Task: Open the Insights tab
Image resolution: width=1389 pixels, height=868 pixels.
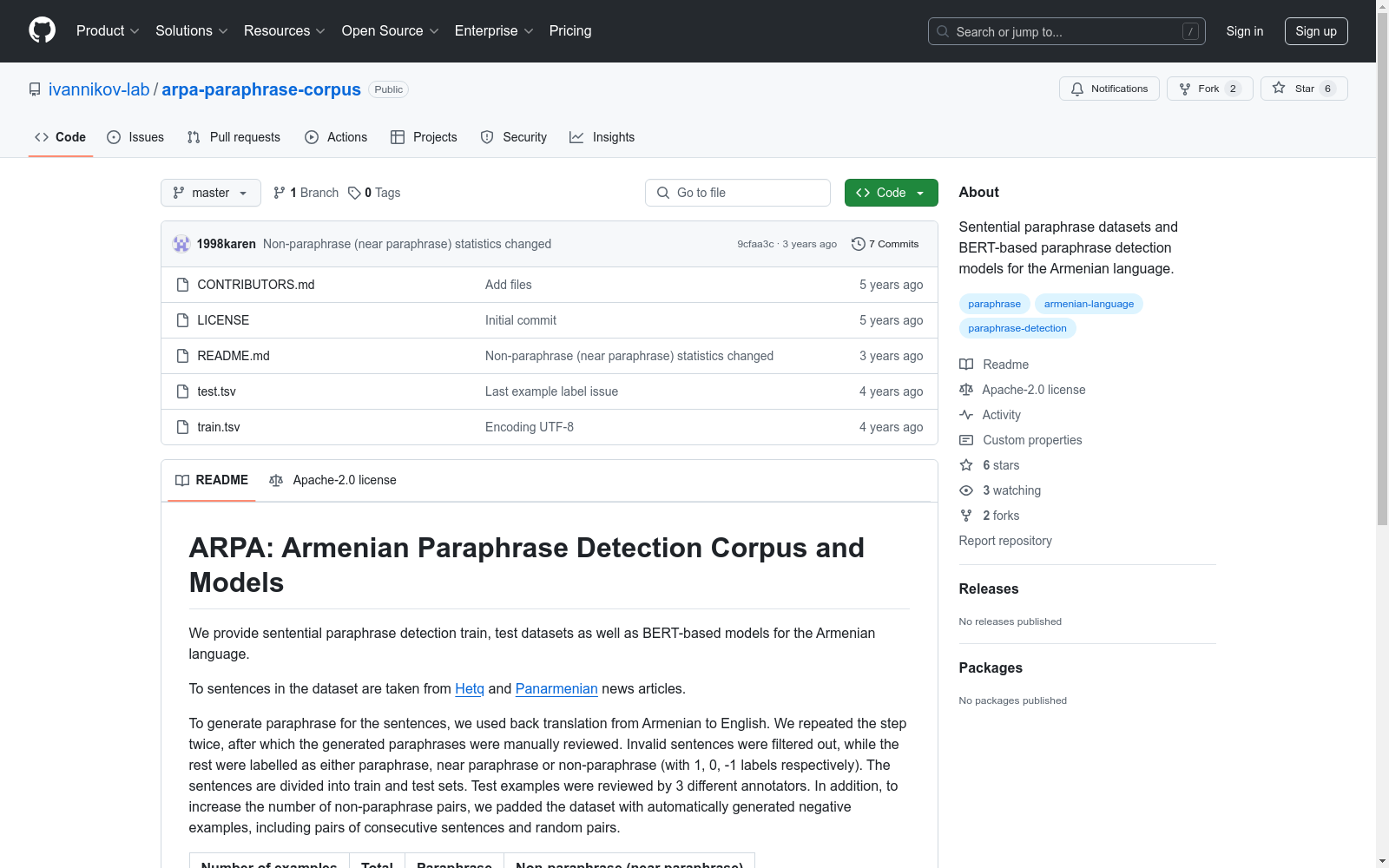Action: pyautogui.click(x=602, y=137)
